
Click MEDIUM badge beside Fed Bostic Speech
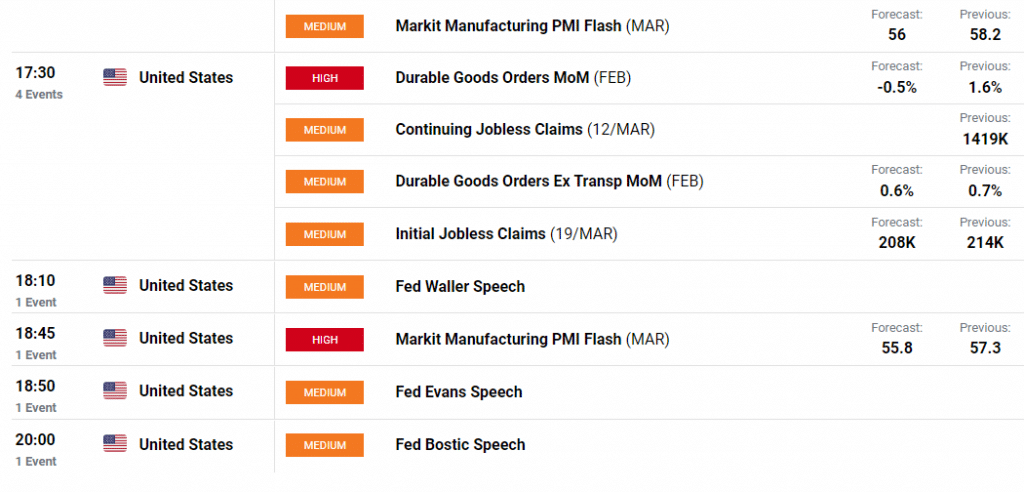325,444
